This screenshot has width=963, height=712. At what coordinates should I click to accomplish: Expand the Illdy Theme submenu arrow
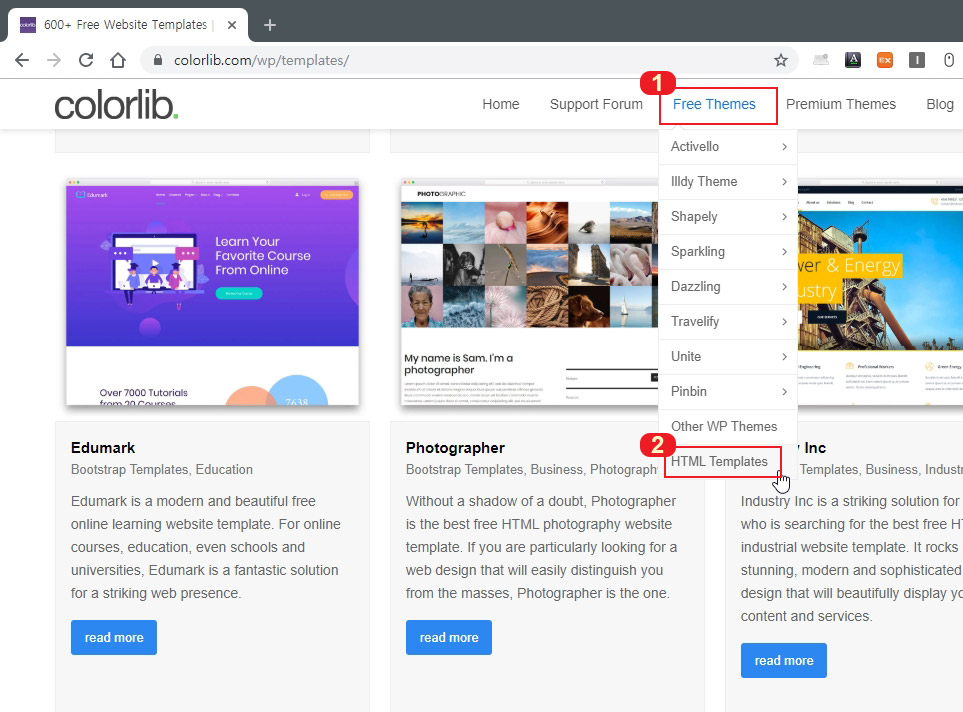point(784,181)
